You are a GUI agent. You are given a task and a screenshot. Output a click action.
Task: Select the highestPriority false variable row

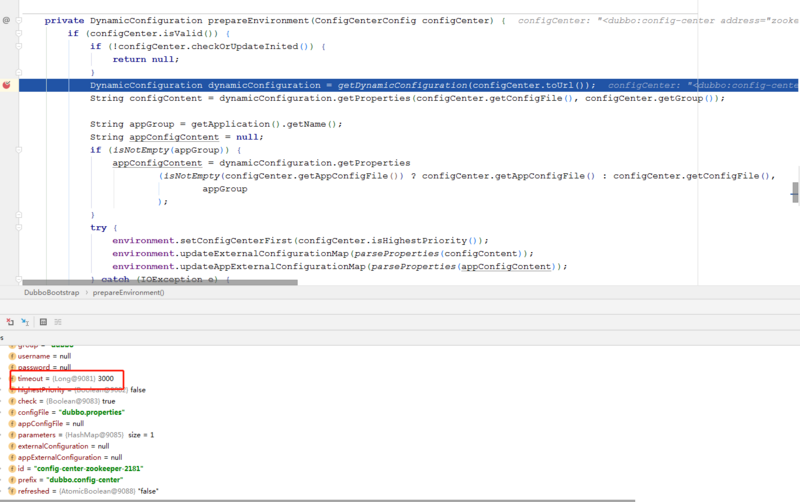click(78, 390)
